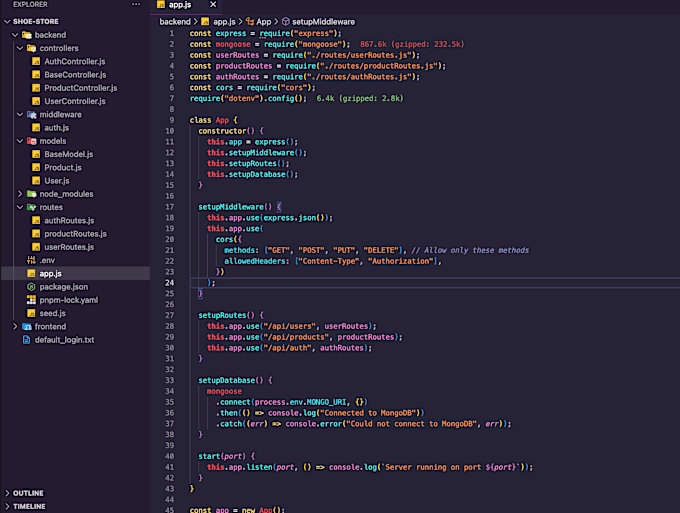
Task: Open userRoutes.js under routes
Action: (x=69, y=247)
